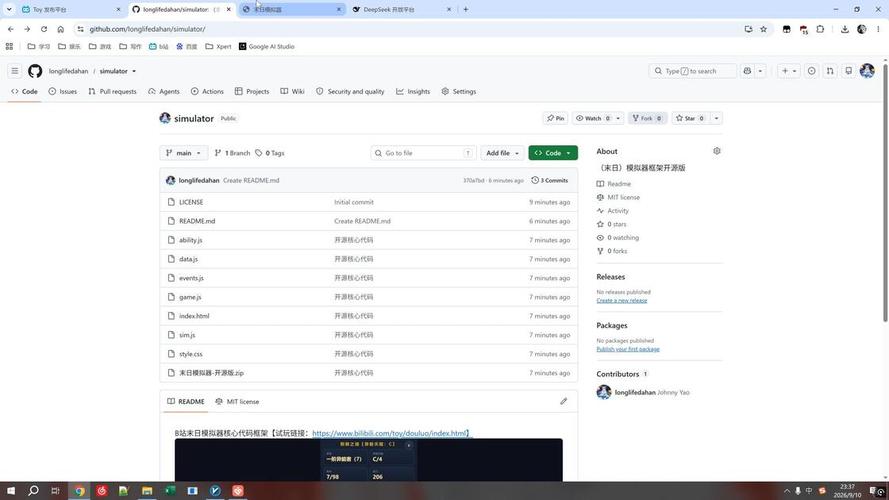889x500 pixels.
Task: Edit README with the pencil icon
Action: [x=564, y=401]
